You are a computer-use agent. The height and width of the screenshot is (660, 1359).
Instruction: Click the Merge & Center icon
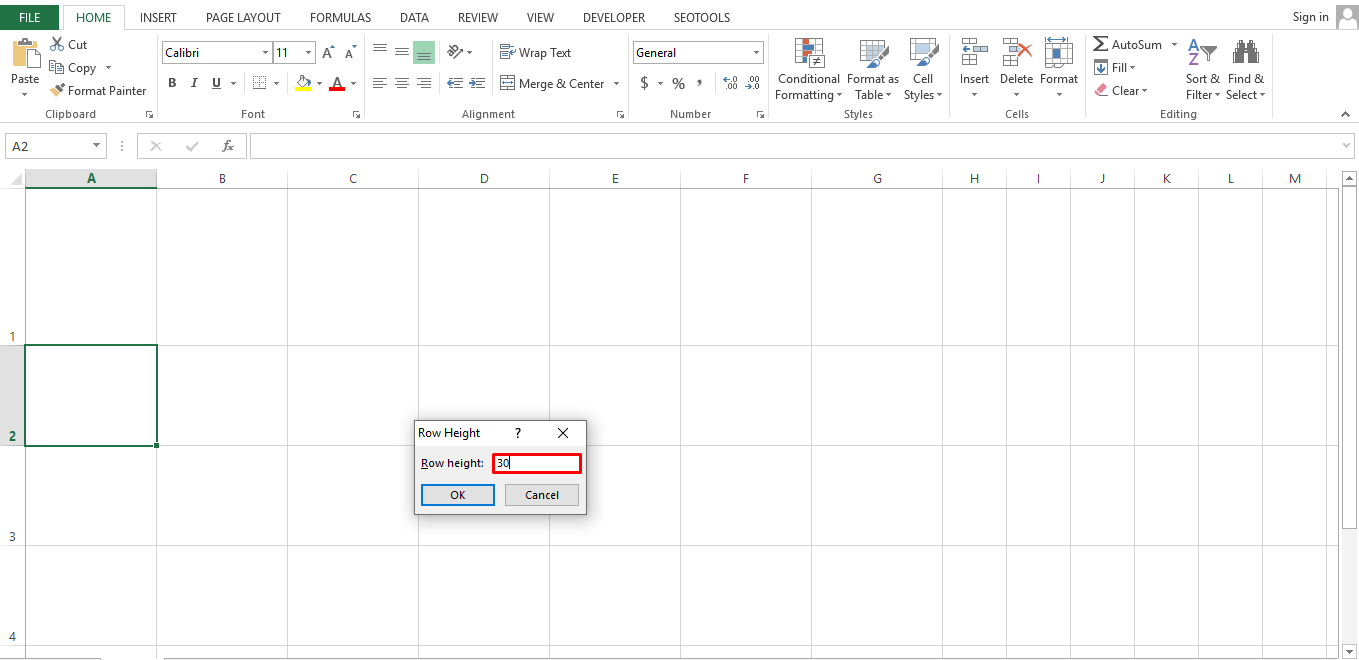tap(508, 84)
